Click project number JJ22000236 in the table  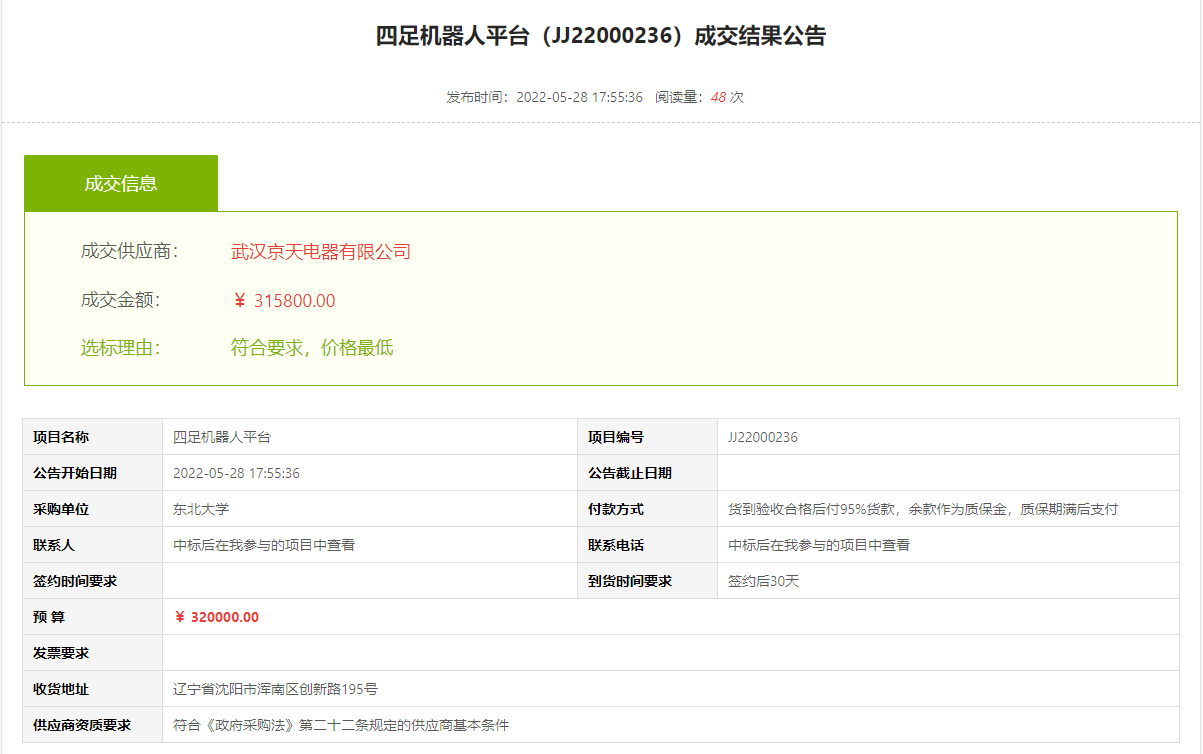click(763, 437)
